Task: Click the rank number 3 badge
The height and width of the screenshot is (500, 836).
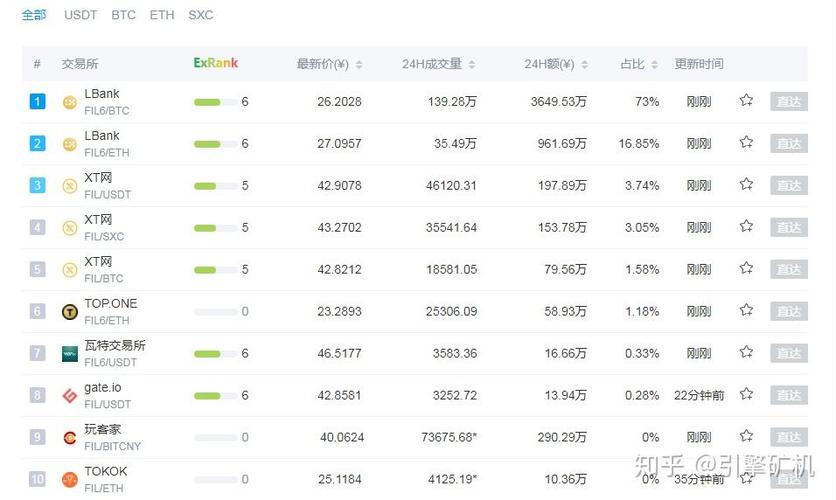Action: point(38,186)
